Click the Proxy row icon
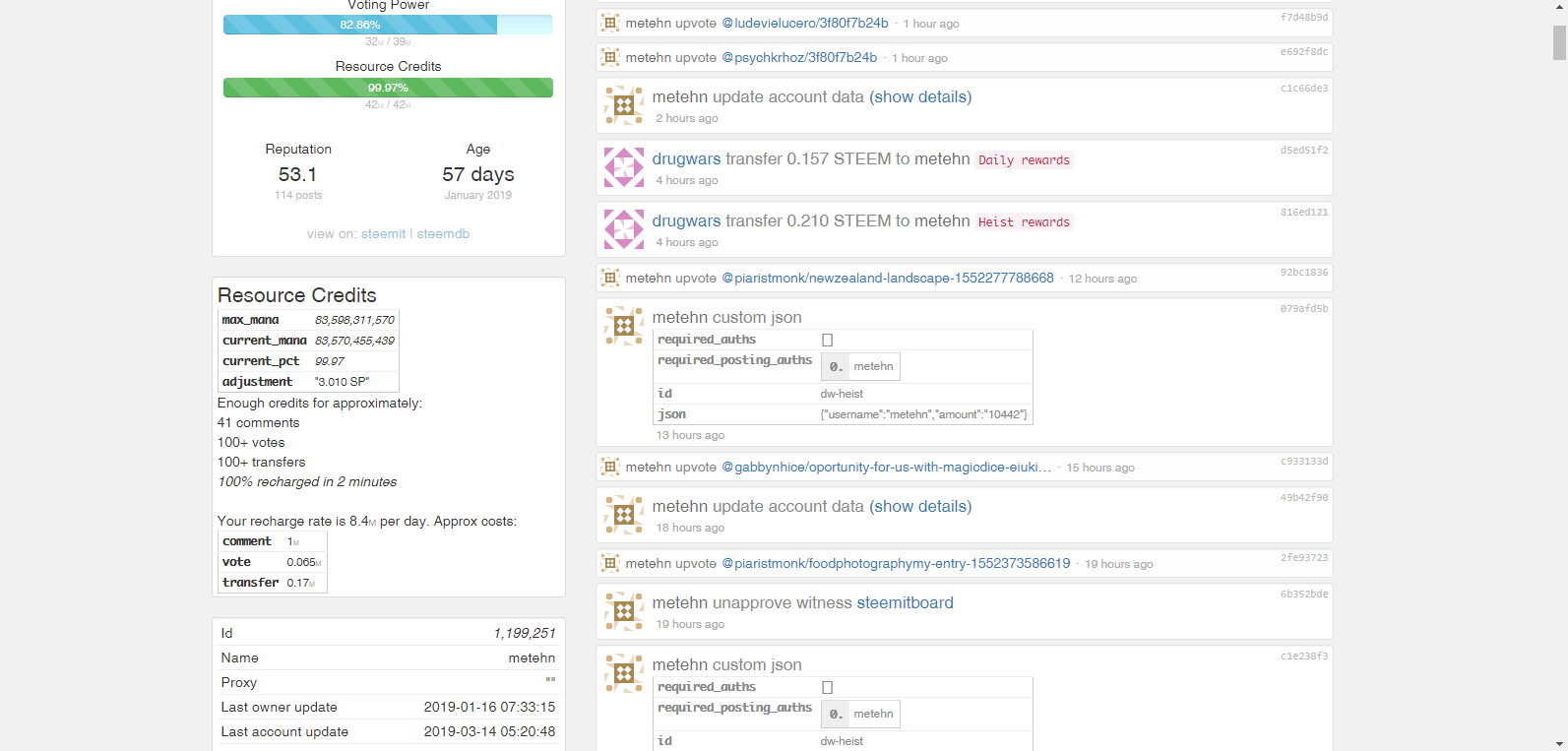Image resolution: width=1568 pixels, height=751 pixels. click(550, 679)
